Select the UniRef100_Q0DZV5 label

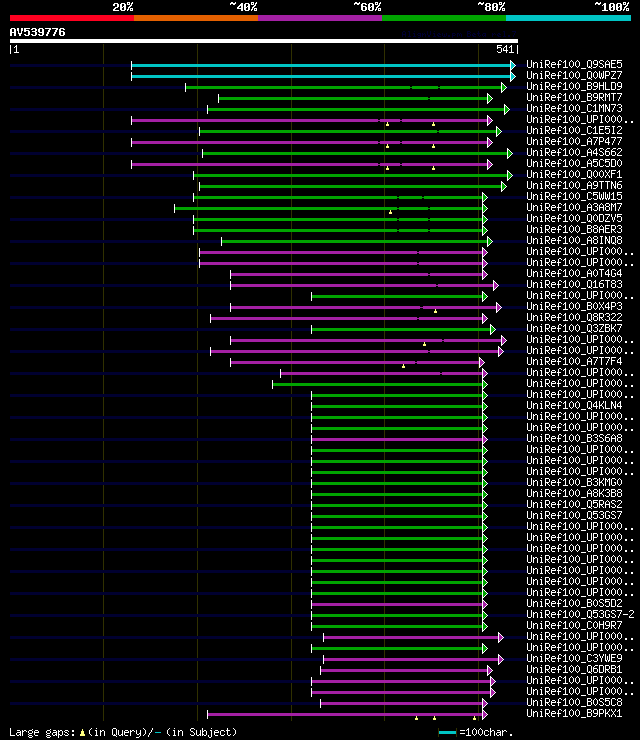574,219
